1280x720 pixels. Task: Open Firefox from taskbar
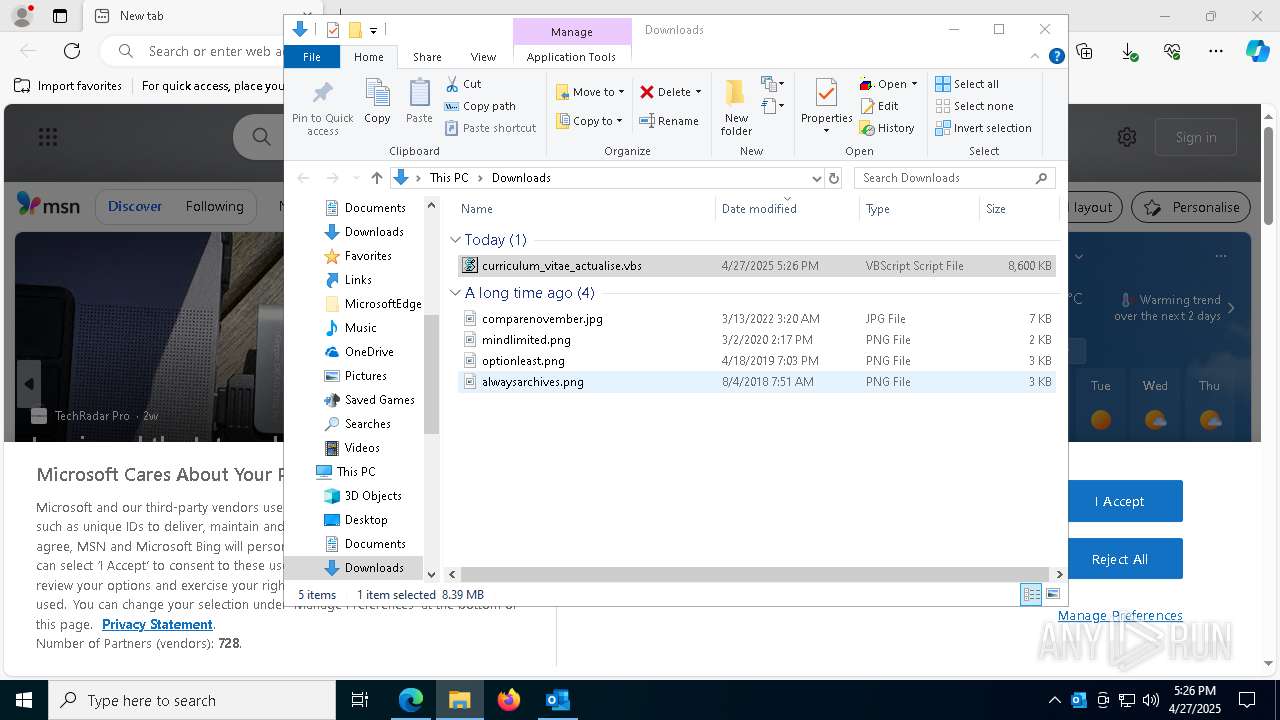pos(508,700)
